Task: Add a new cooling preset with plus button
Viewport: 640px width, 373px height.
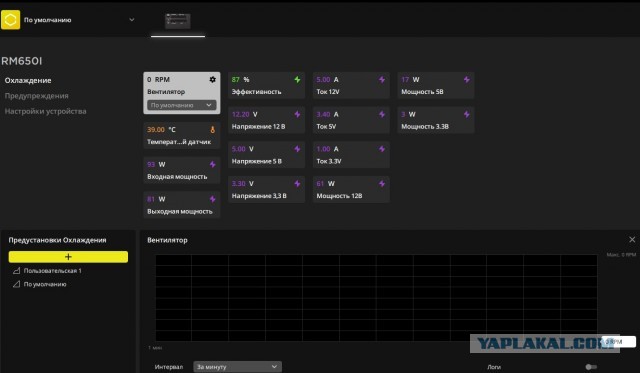Action: (x=68, y=257)
